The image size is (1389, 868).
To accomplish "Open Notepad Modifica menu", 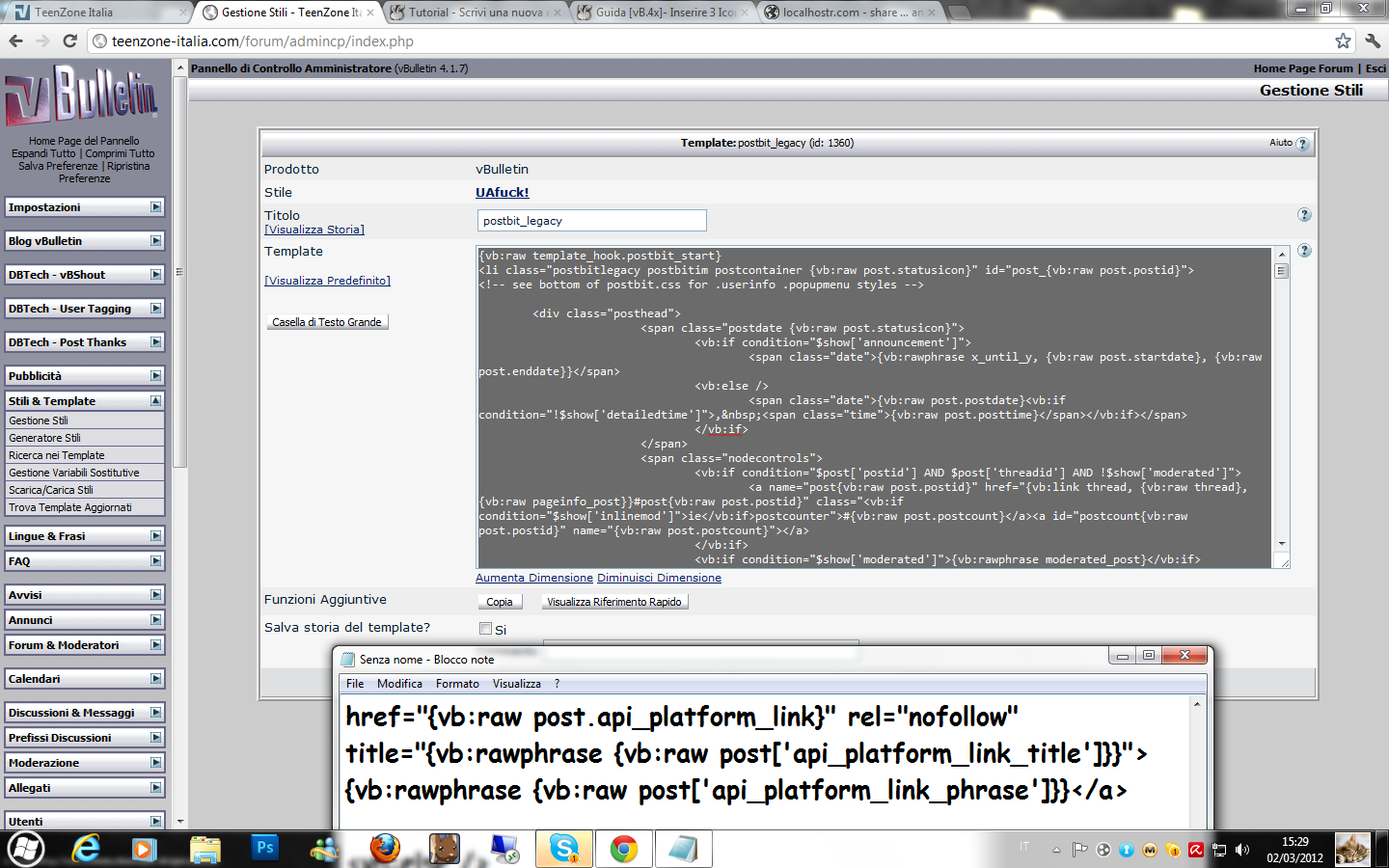I will pos(399,684).
